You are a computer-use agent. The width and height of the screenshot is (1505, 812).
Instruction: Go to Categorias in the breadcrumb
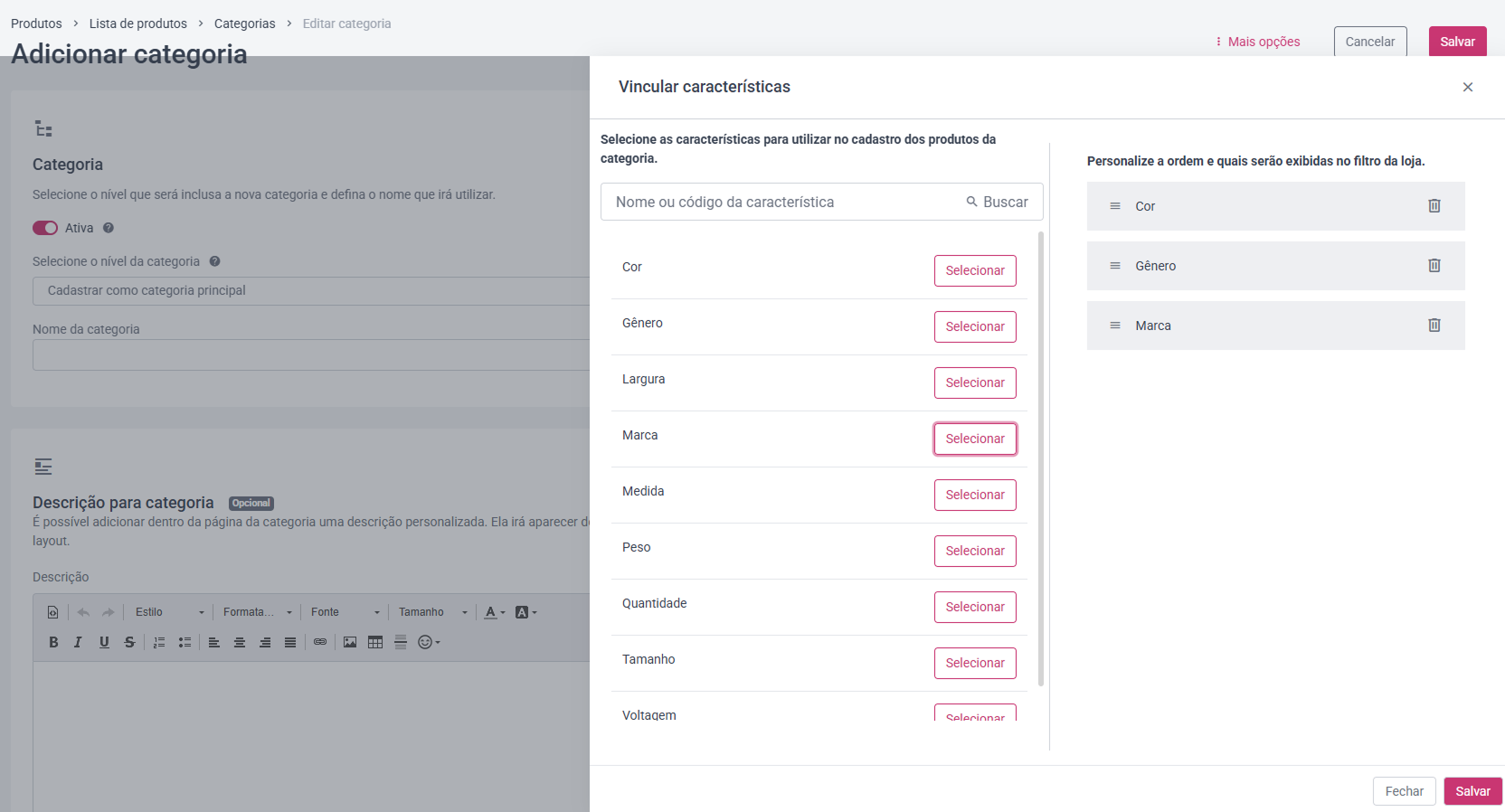244,24
